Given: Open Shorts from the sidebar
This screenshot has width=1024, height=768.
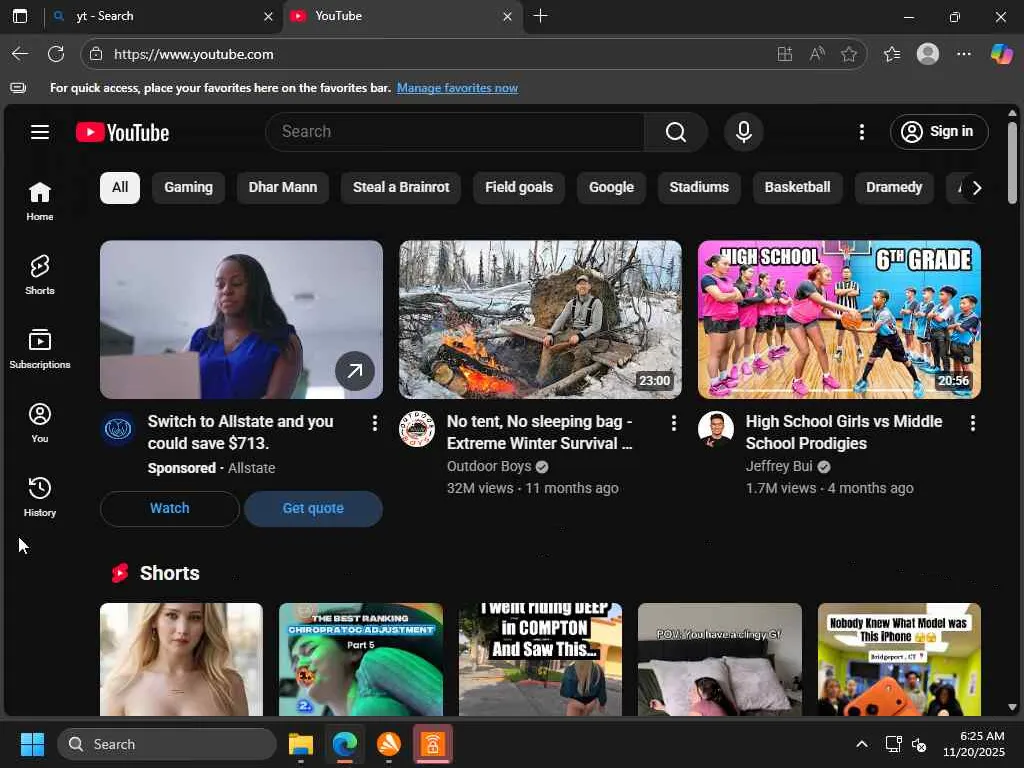Looking at the screenshot, I should coord(40,275).
